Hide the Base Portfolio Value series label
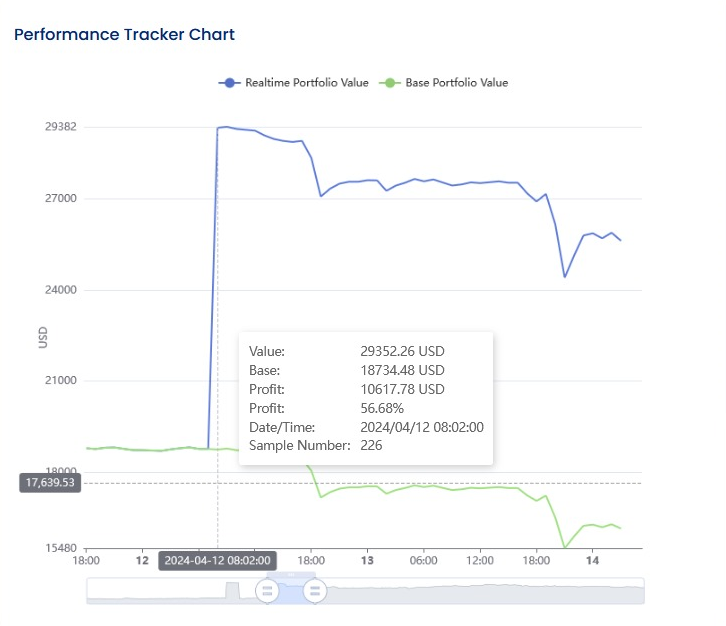This screenshot has height=626, width=726. coord(456,83)
